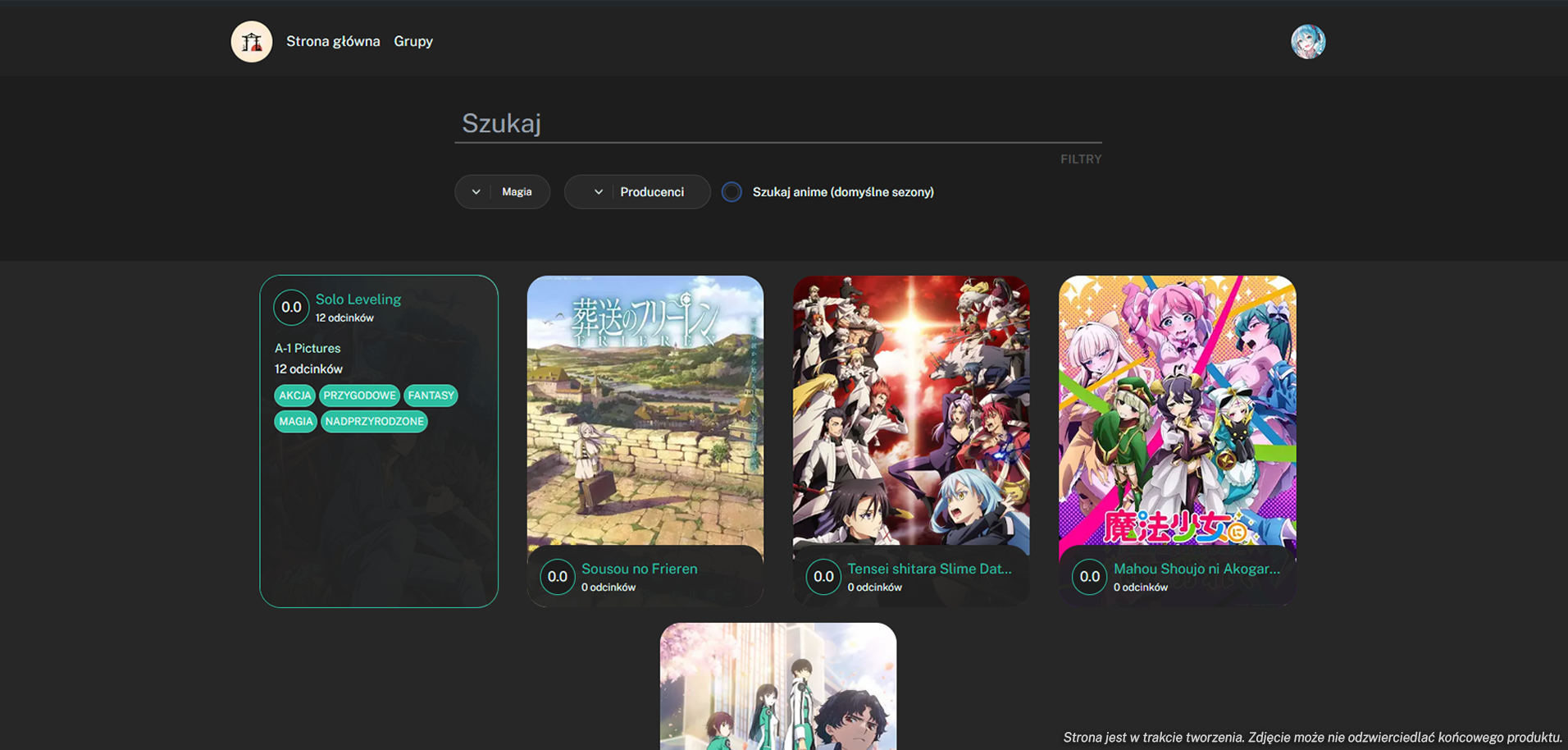Select the PRZYGODOWE genre tag
This screenshot has height=750, width=1568.
pyautogui.click(x=359, y=396)
